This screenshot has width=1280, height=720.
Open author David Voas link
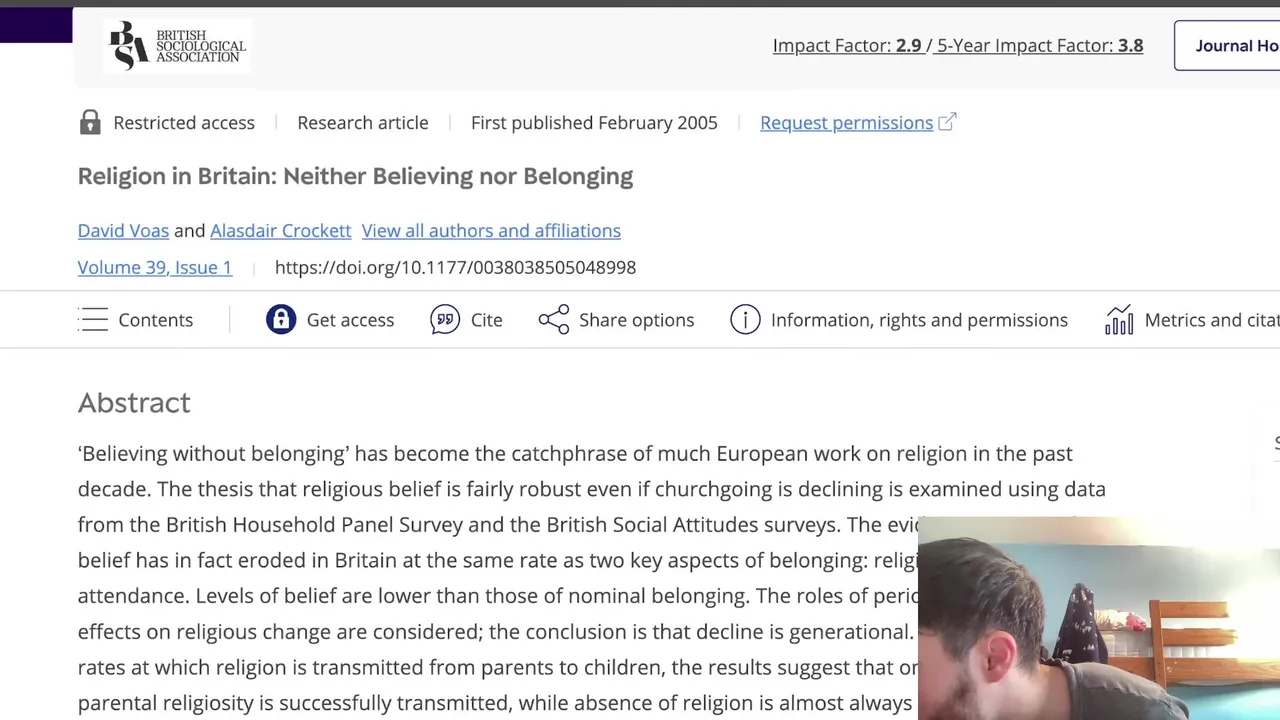[123, 231]
